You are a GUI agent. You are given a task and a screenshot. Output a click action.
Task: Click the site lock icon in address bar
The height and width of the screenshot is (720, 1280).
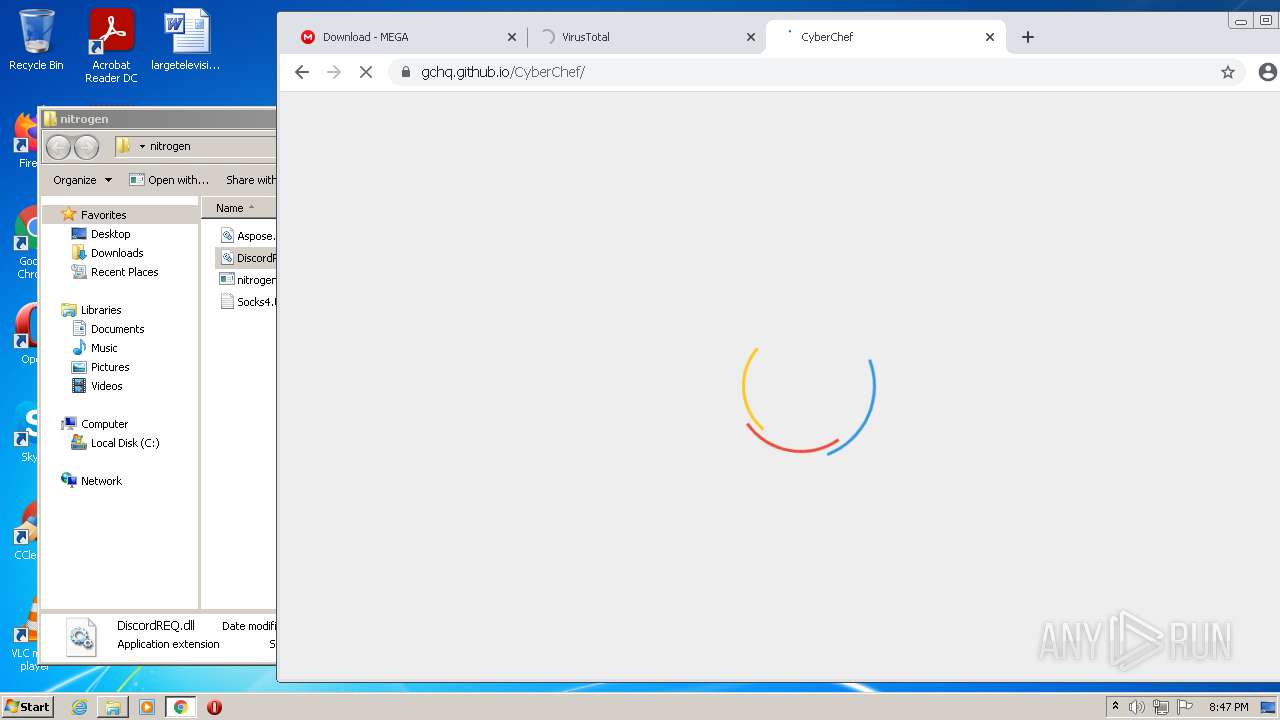405,72
